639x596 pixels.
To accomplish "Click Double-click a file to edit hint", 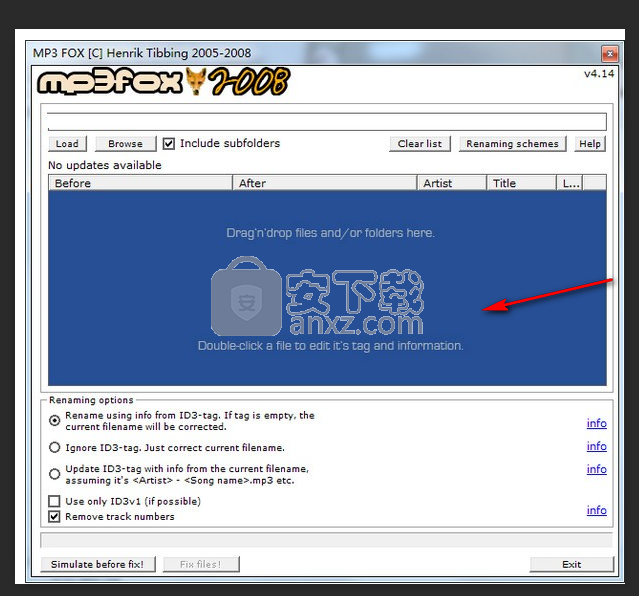I will click(x=331, y=346).
